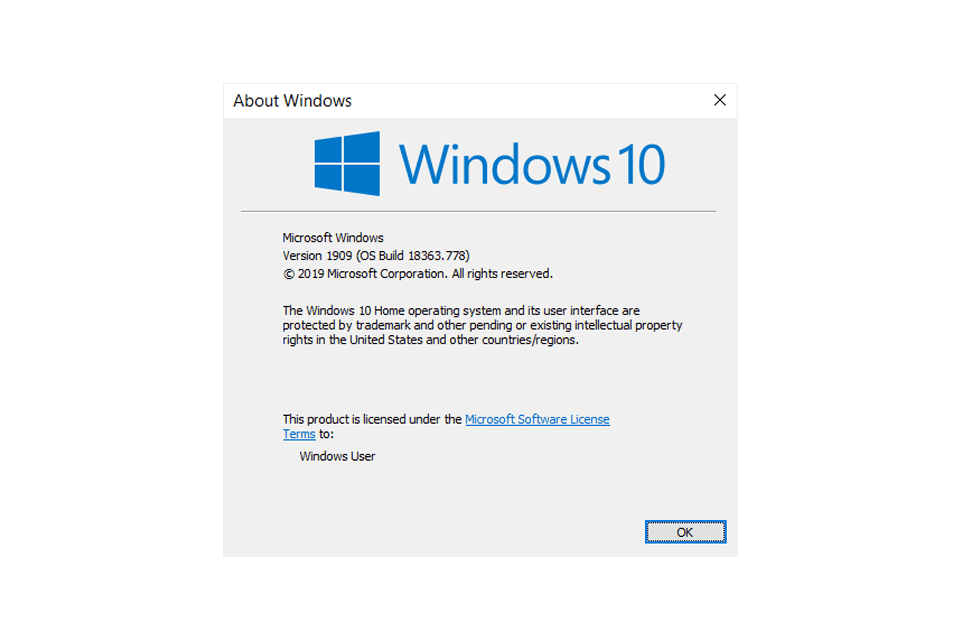Click the underlined Terms link text
This screenshot has height=640, width=960.
pyautogui.click(x=299, y=434)
